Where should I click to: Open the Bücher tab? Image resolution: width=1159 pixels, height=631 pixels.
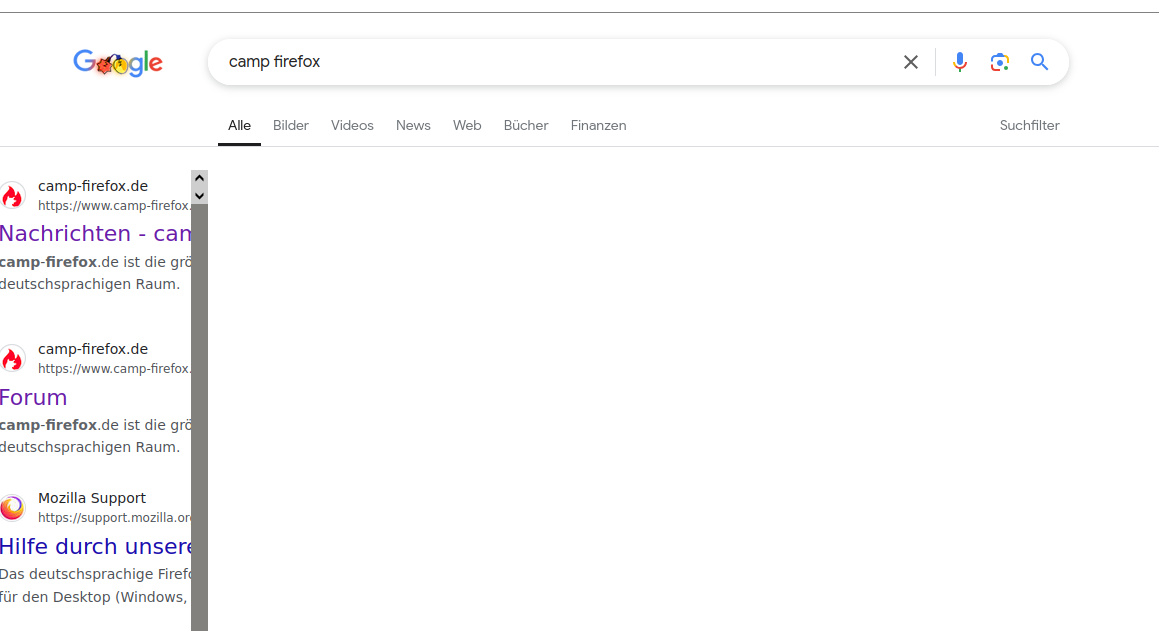pos(526,126)
